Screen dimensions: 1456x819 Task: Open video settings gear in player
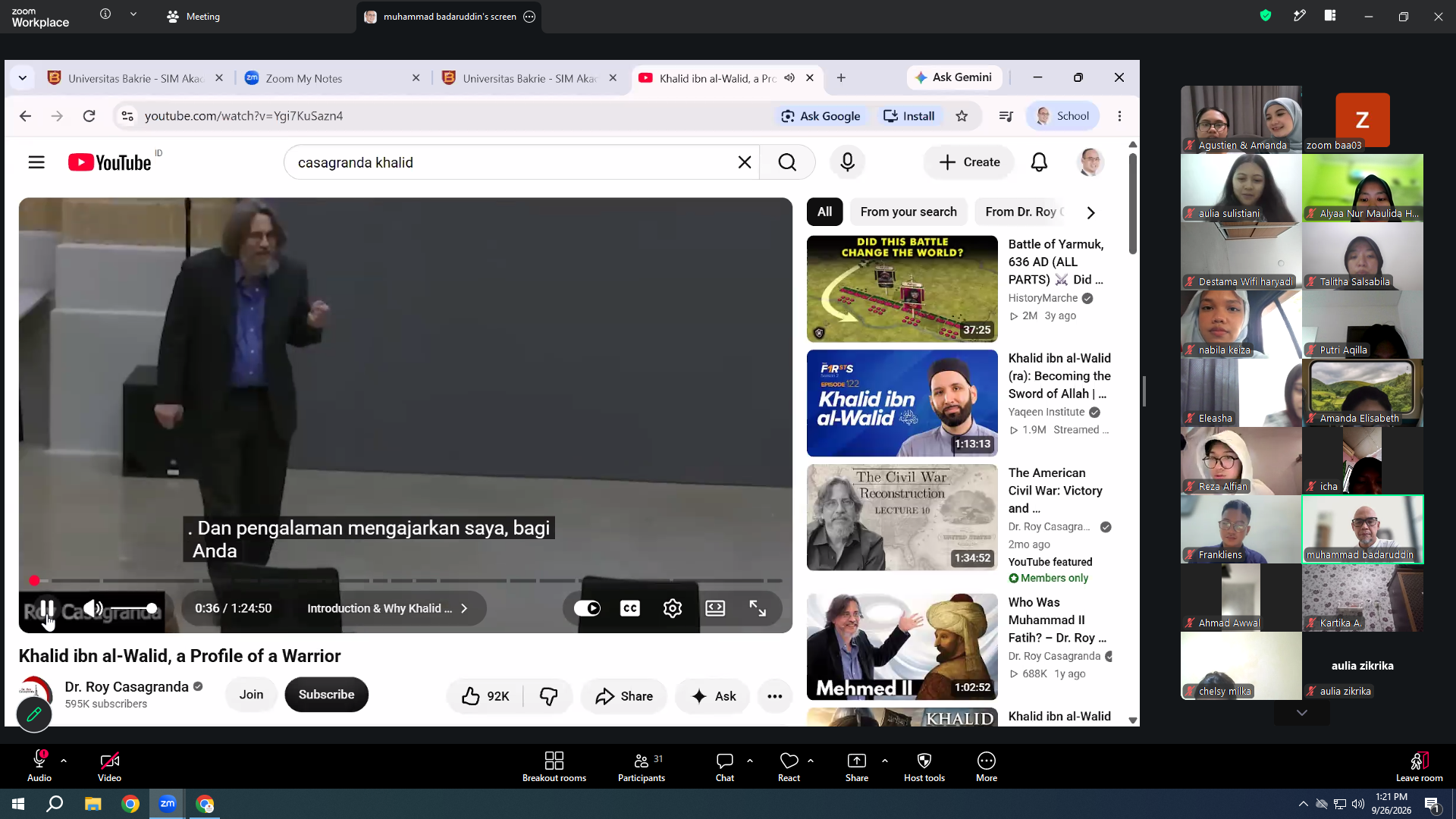pyautogui.click(x=672, y=608)
